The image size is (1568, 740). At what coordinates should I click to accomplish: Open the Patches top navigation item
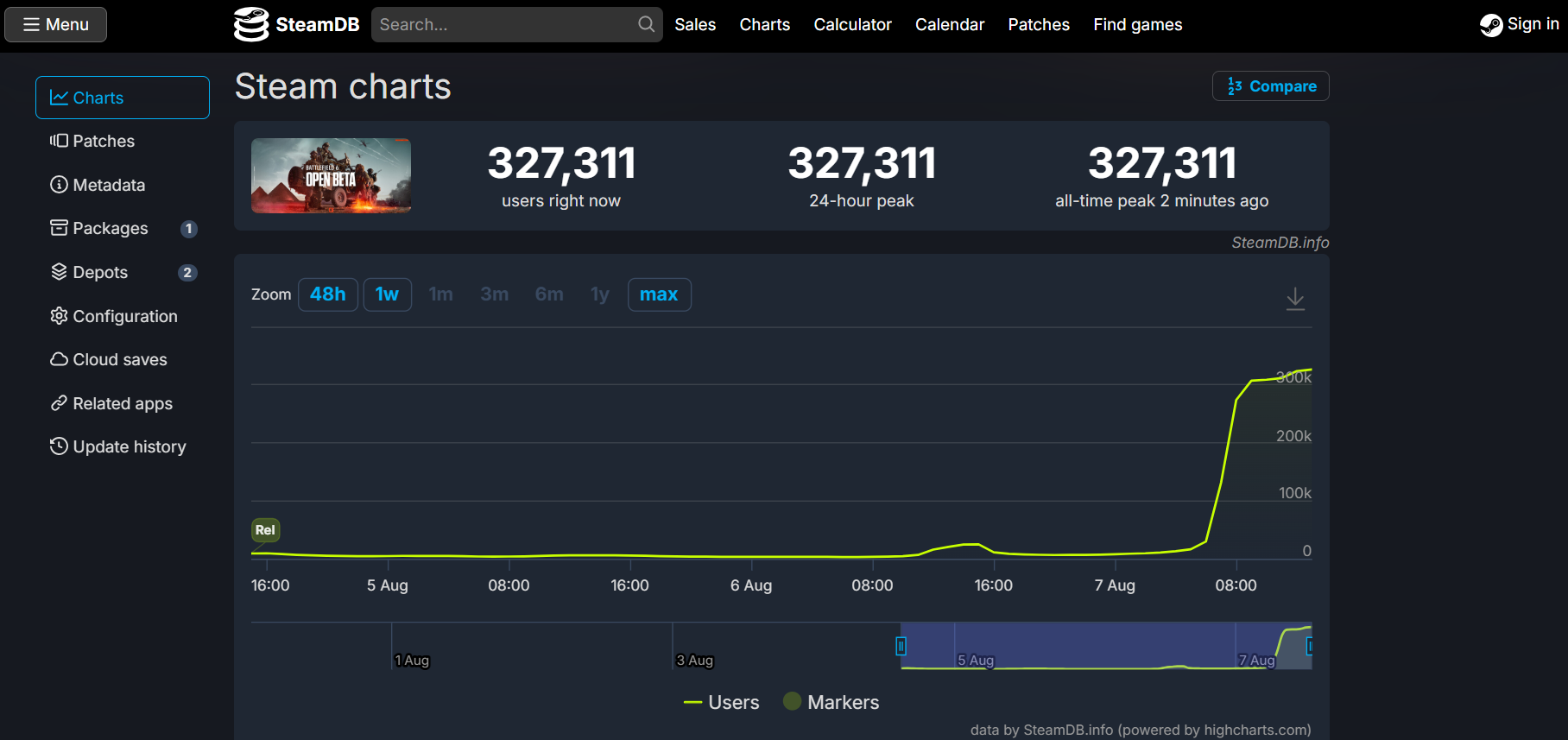click(1039, 24)
